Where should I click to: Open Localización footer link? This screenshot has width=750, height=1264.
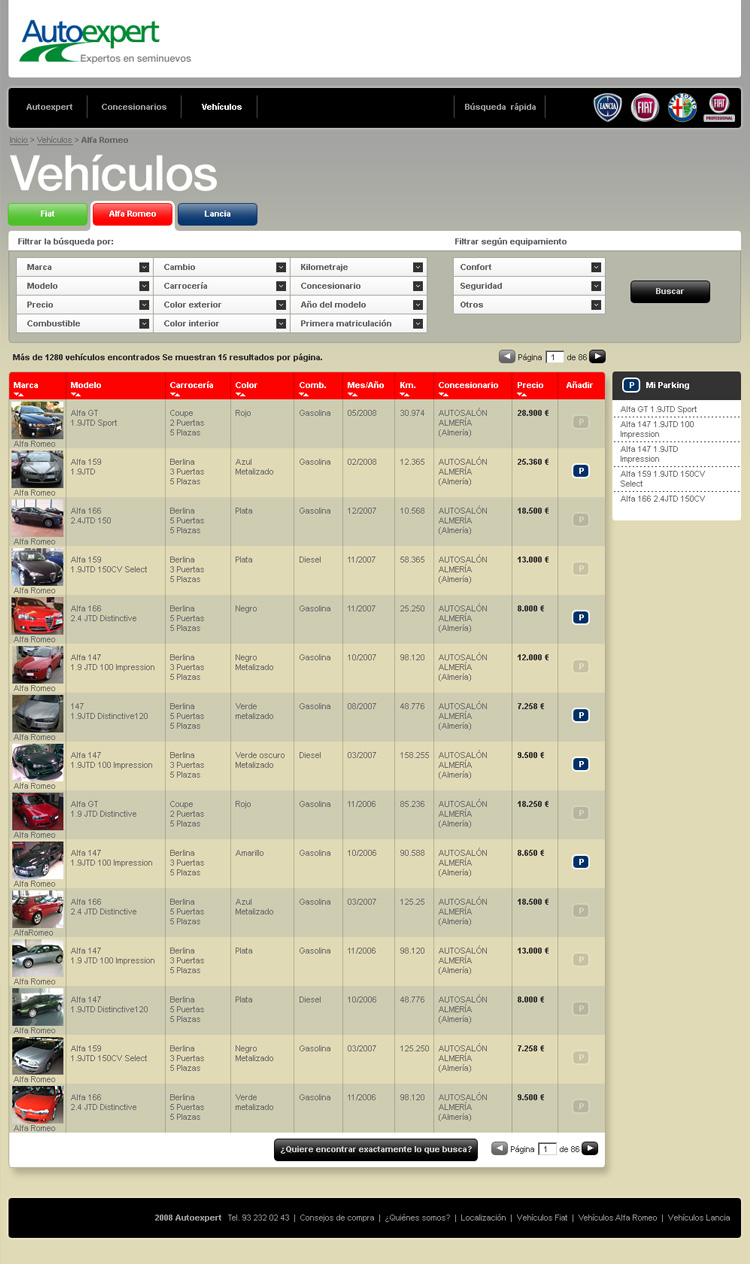(x=483, y=1218)
